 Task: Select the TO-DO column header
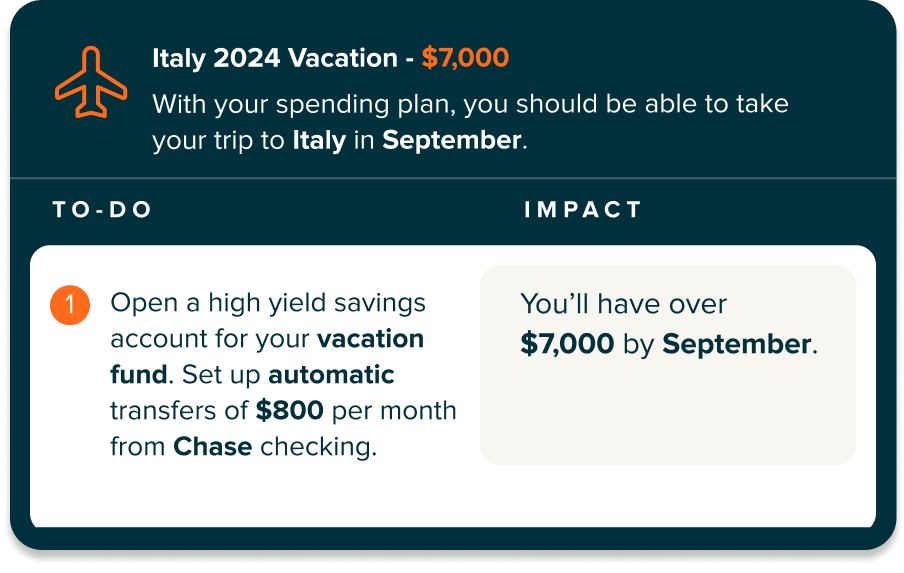point(102,210)
